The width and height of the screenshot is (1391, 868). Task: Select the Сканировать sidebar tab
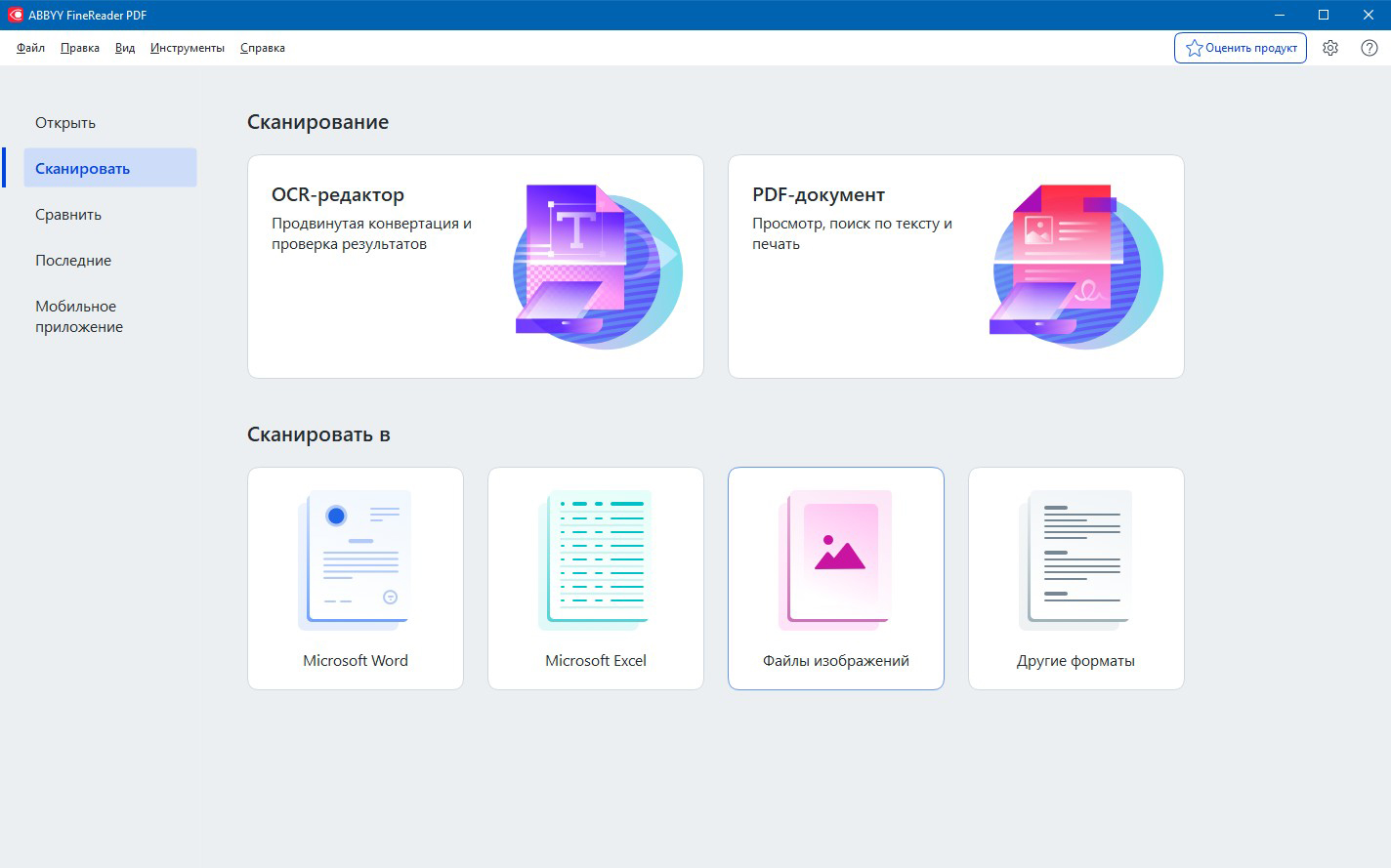(110, 168)
